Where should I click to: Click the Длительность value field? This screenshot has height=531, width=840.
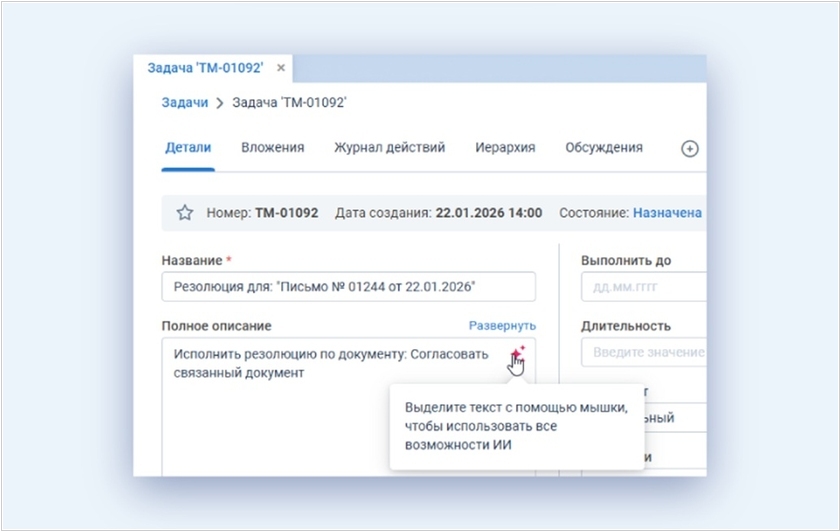pyautogui.click(x=642, y=352)
